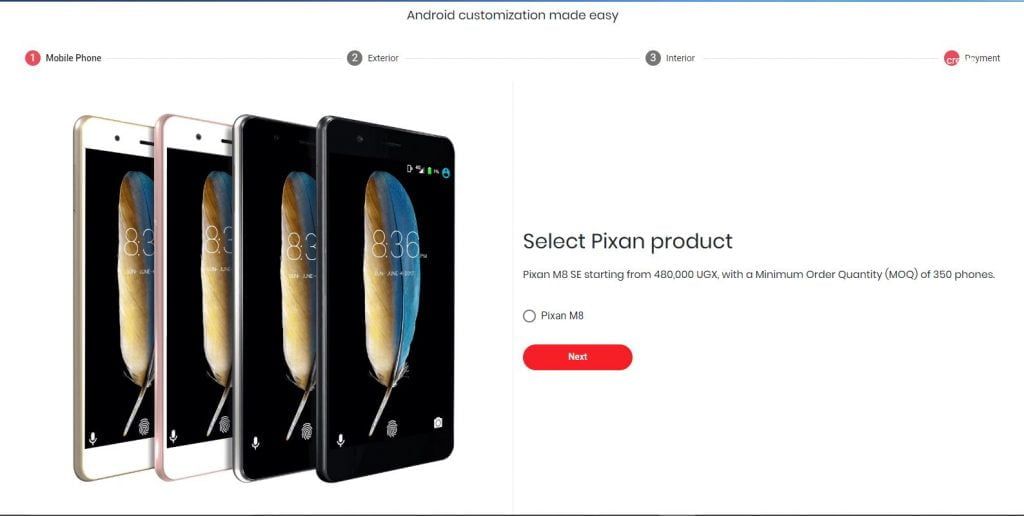Tap fingerprint icon on rose gold phone
The image size is (1024, 516).
[x=225, y=424]
